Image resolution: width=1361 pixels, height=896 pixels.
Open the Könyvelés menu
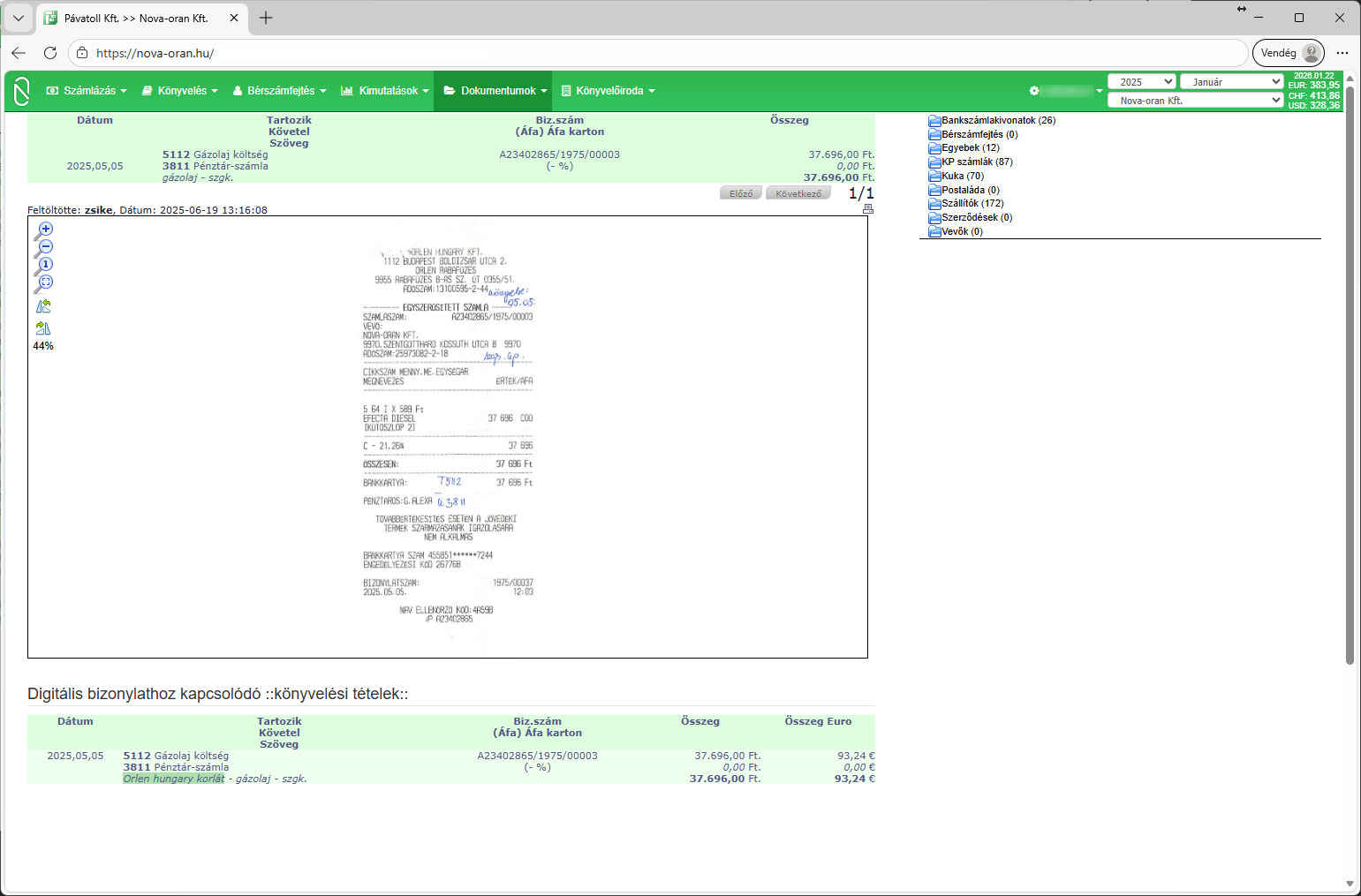click(x=180, y=91)
